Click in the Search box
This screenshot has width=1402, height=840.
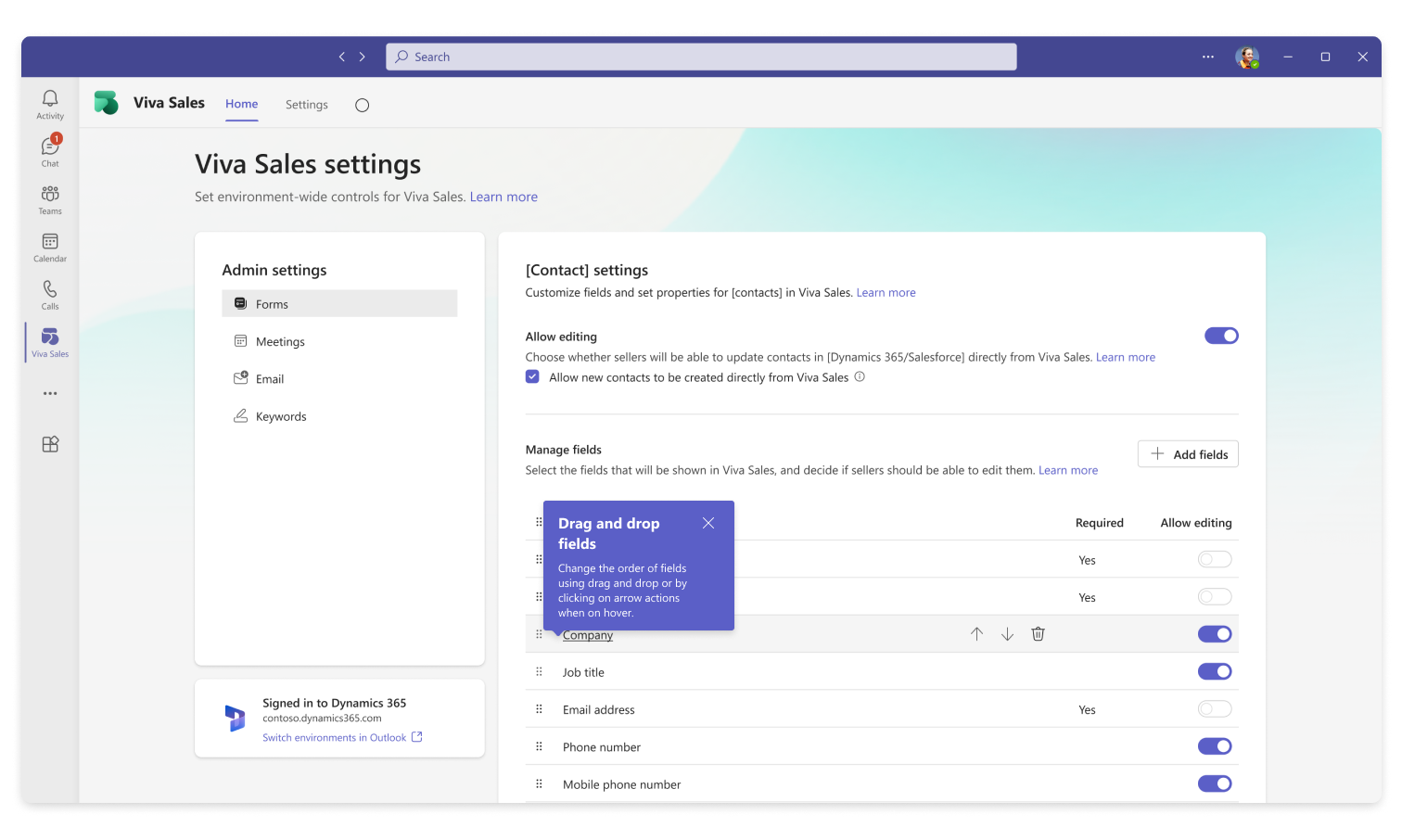(x=702, y=57)
